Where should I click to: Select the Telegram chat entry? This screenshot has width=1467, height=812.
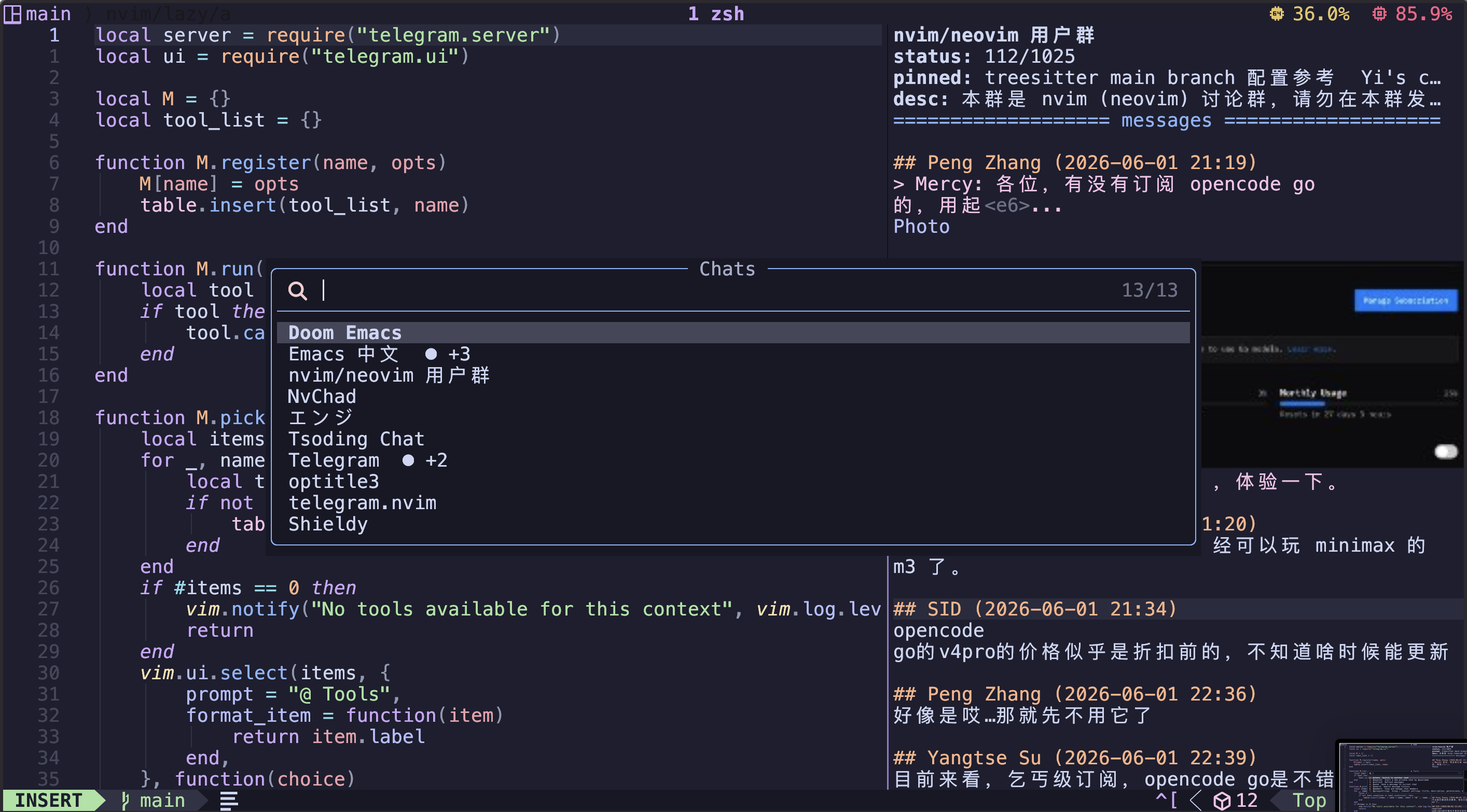tap(733, 460)
